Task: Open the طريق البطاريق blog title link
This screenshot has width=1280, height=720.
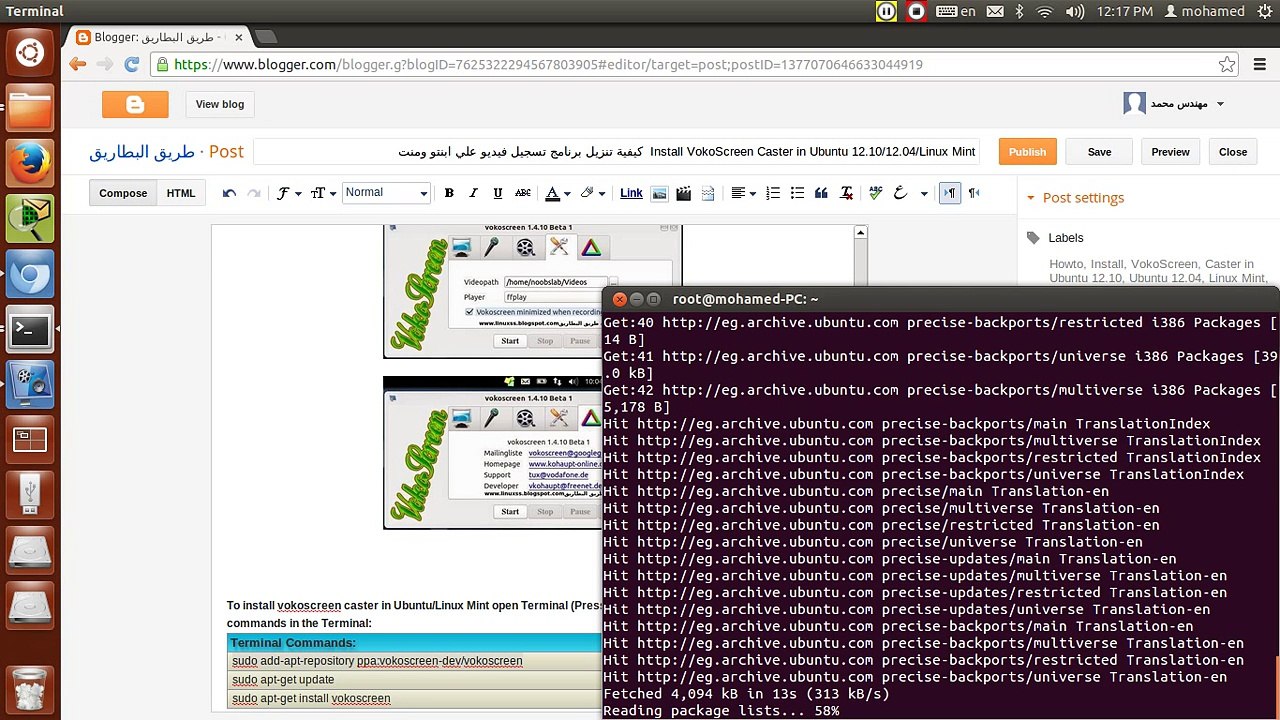Action: tap(142, 152)
